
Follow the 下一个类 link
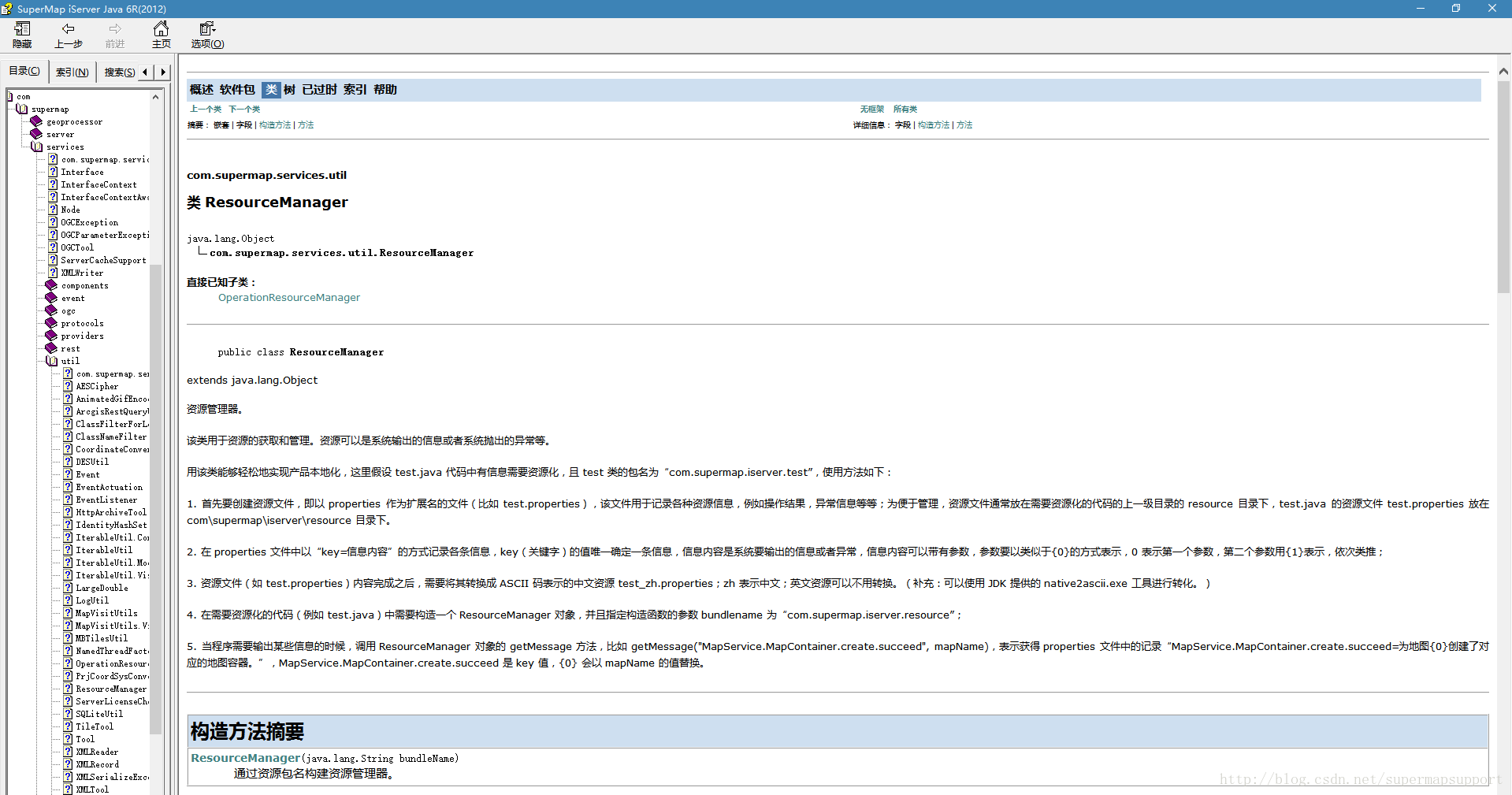click(244, 110)
